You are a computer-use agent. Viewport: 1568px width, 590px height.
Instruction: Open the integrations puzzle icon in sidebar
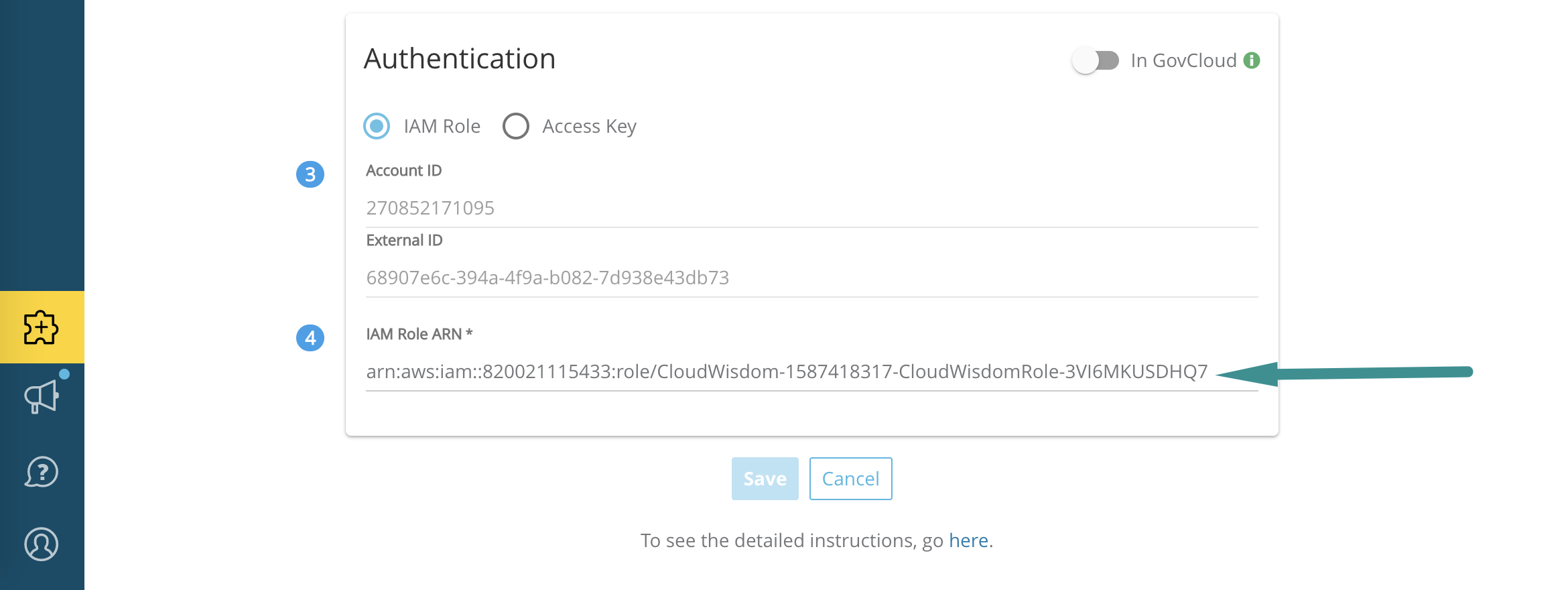tap(42, 327)
